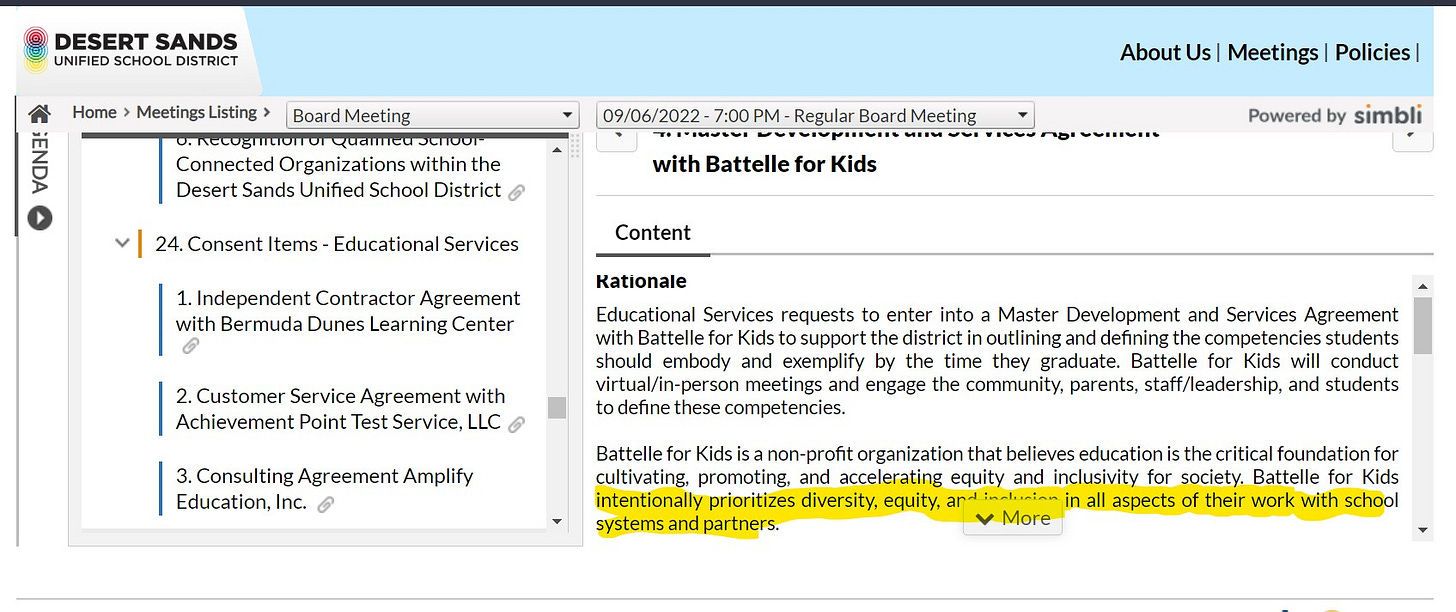Screen dimensions: 1456x612
Task: Click the content pane scroll down arrow
Action: point(1423,530)
